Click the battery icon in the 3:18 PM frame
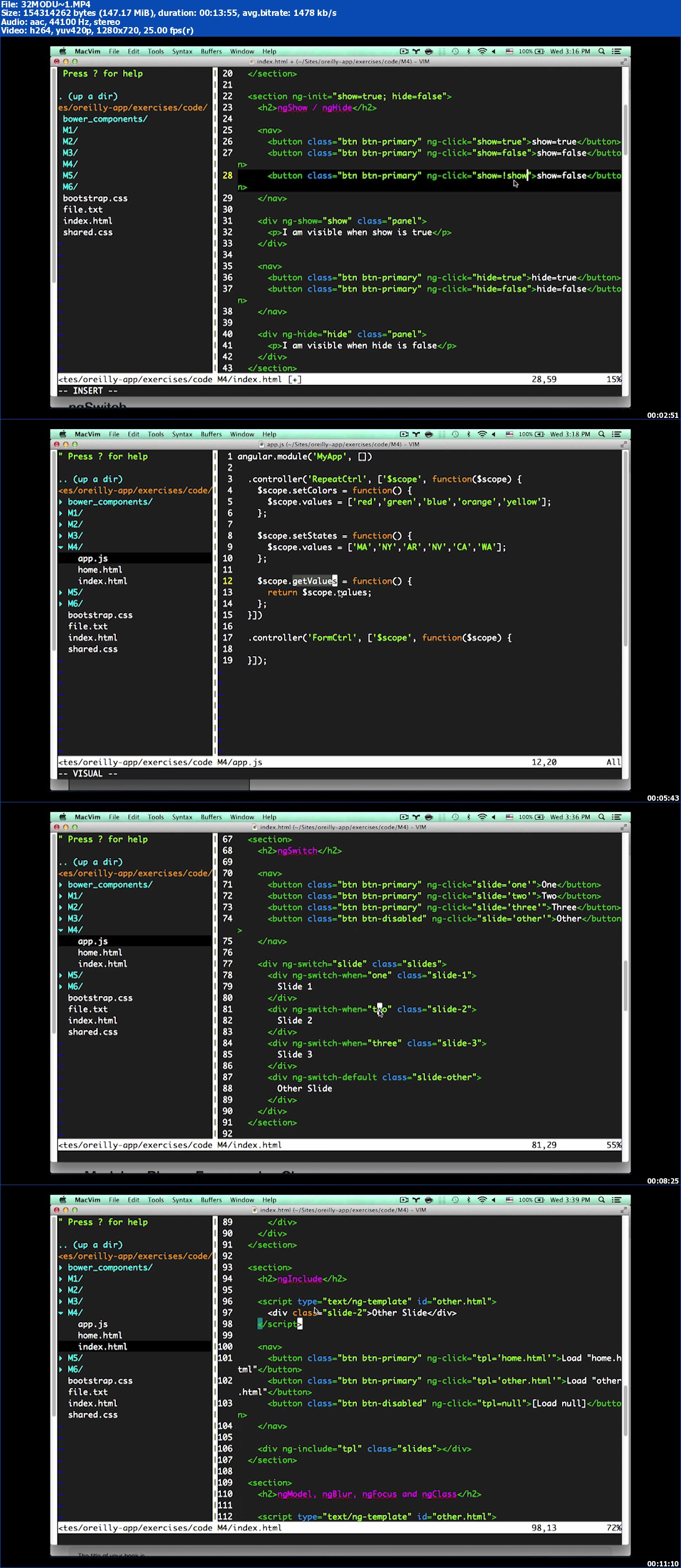Screen dimensions: 681x1568 pyautogui.click(x=539, y=434)
